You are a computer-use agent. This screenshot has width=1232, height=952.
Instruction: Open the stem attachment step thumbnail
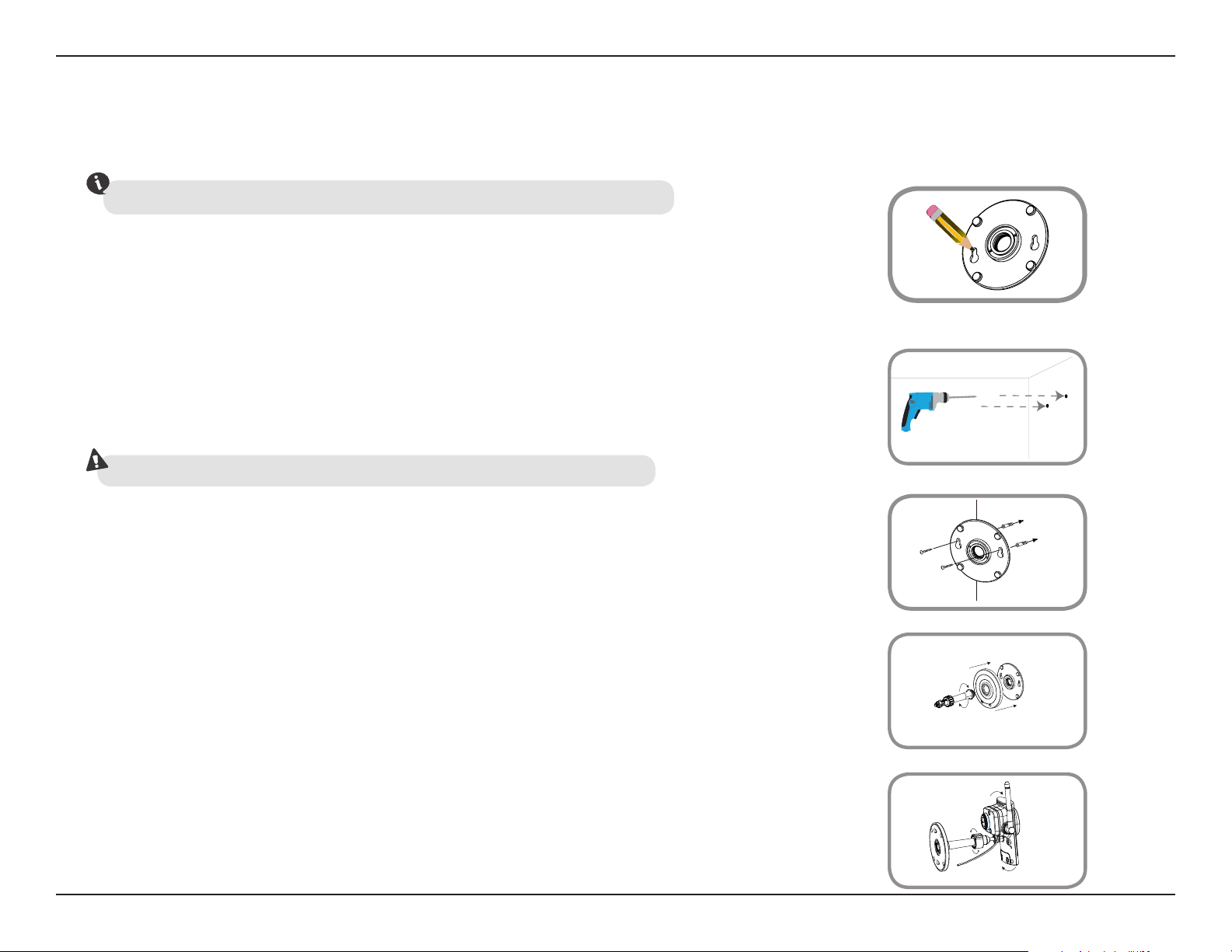click(x=987, y=691)
